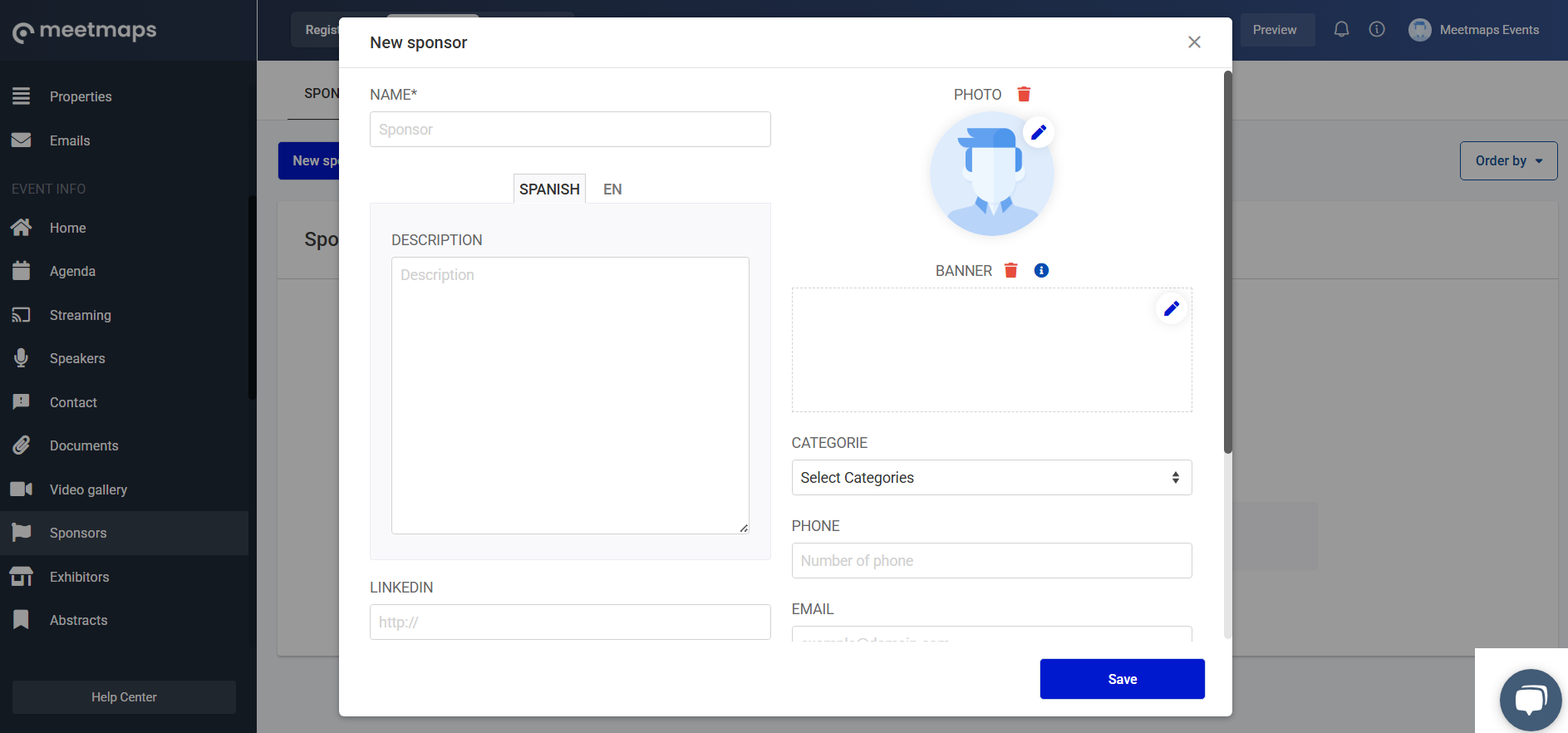Click the sponsor Name input field
This screenshot has width=1568, height=733.
[570, 130]
